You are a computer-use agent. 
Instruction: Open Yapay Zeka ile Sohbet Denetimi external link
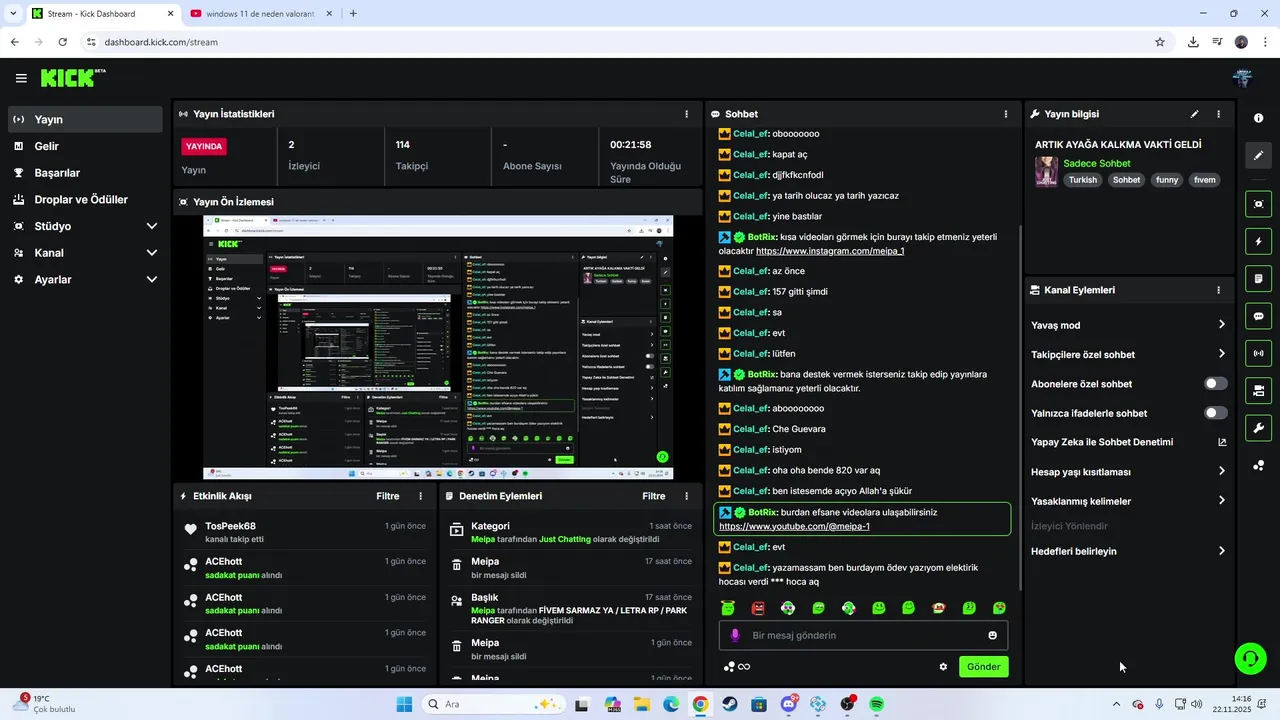tap(1222, 442)
